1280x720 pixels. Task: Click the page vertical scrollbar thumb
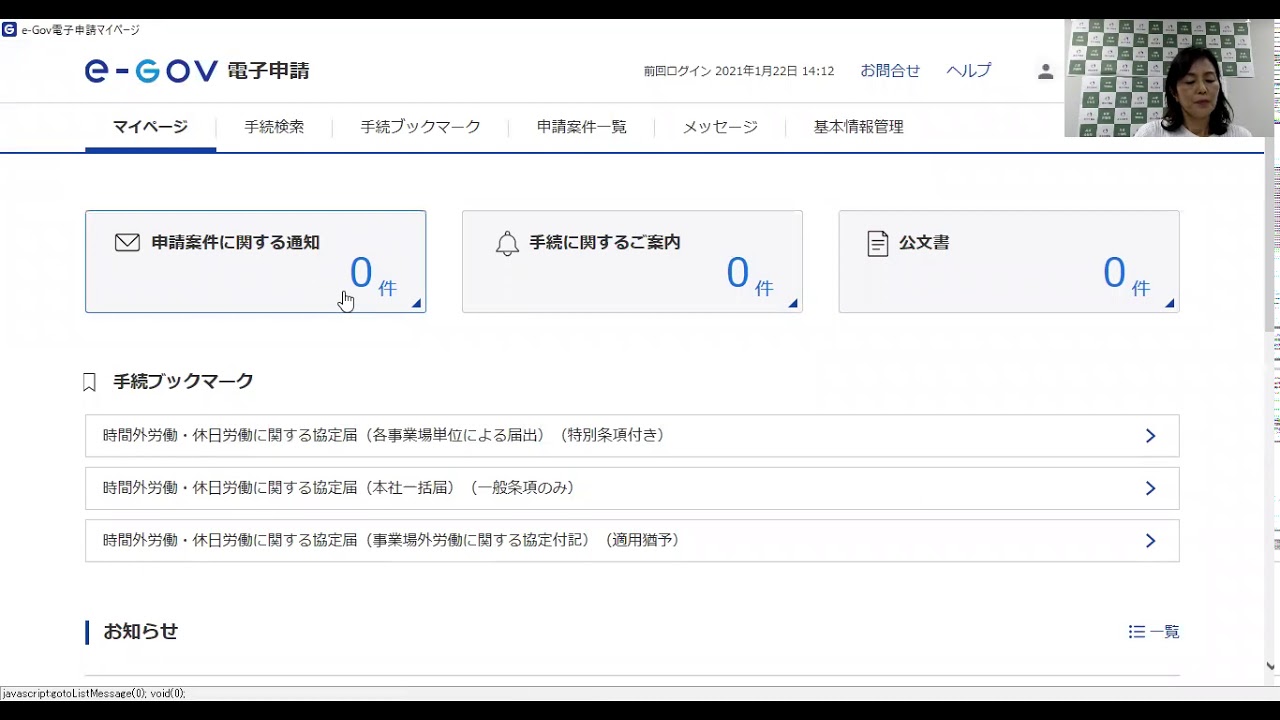pyautogui.click(x=1271, y=235)
